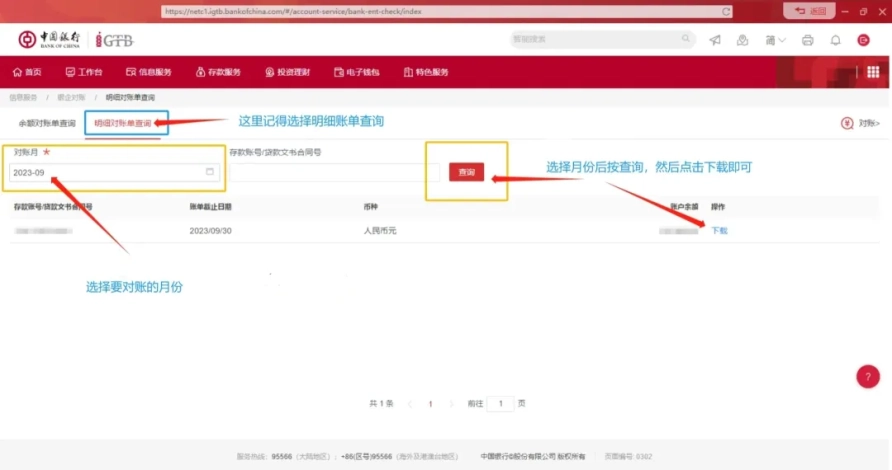Open the 对账 link at right

tap(860, 123)
